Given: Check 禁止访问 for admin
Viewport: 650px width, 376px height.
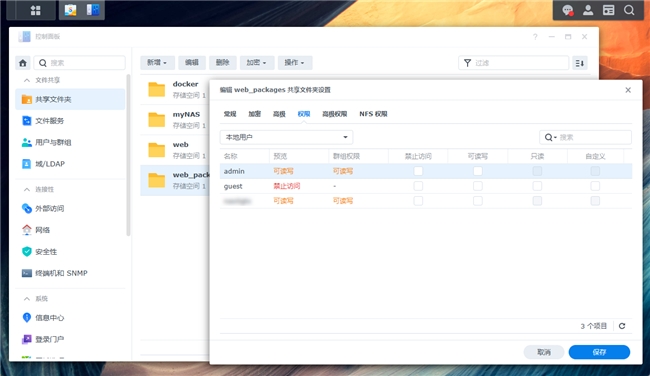Looking at the screenshot, I should tap(418, 171).
